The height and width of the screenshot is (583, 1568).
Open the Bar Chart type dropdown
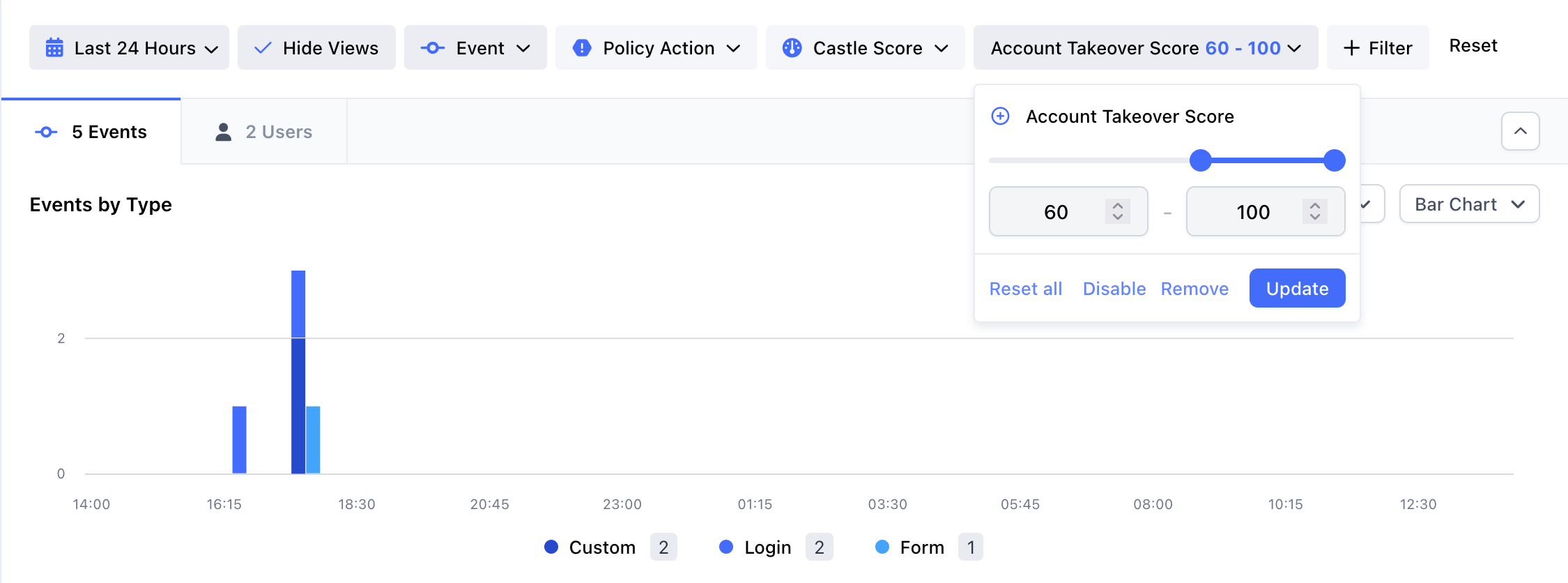coord(1469,204)
